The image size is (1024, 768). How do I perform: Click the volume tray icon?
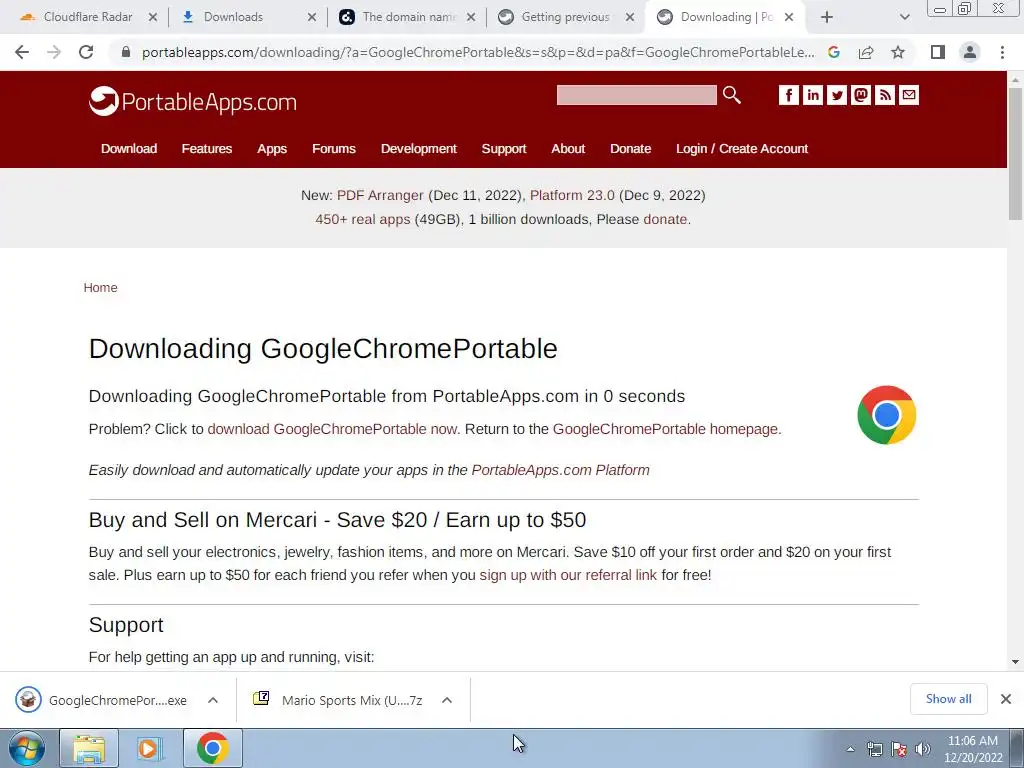[x=923, y=749]
